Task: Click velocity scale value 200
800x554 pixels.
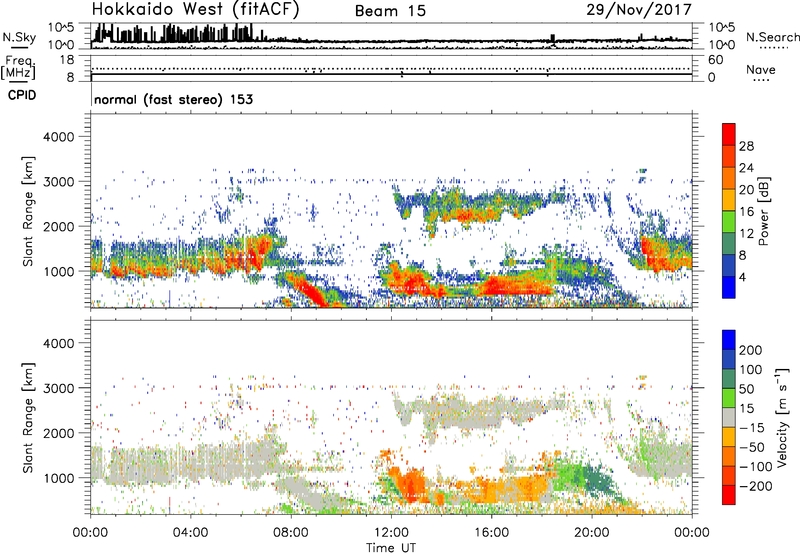Action: pos(751,350)
